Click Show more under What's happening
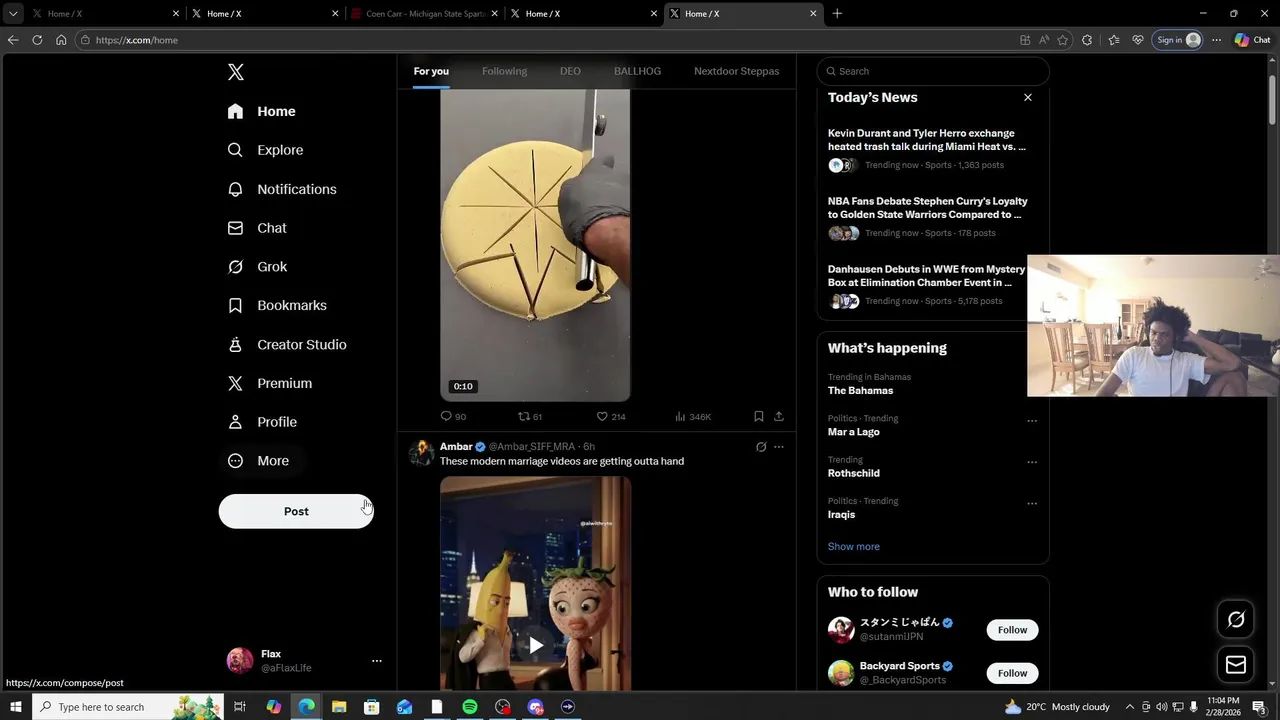 pyautogui.click(x=854, y=546)
